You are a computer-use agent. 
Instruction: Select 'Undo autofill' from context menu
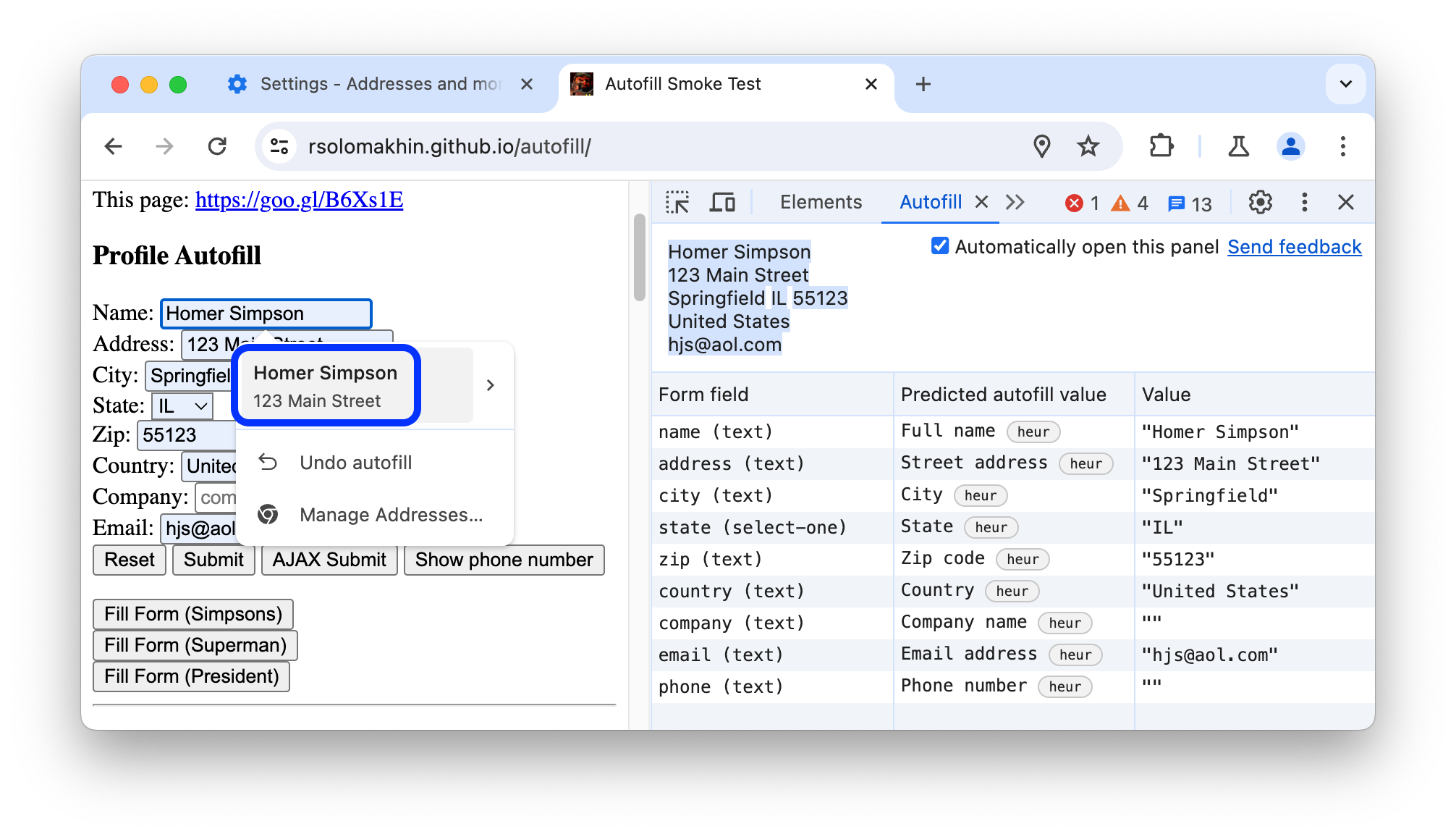click(x=357, y=461)
